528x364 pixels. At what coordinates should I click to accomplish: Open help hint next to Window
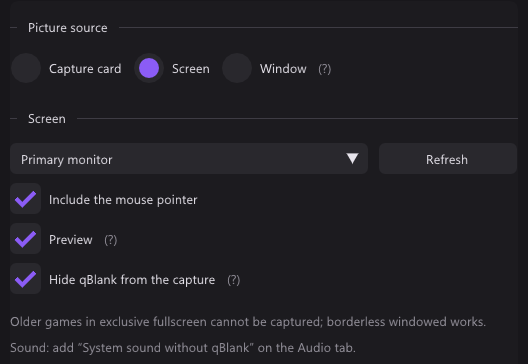pos(325,69)
